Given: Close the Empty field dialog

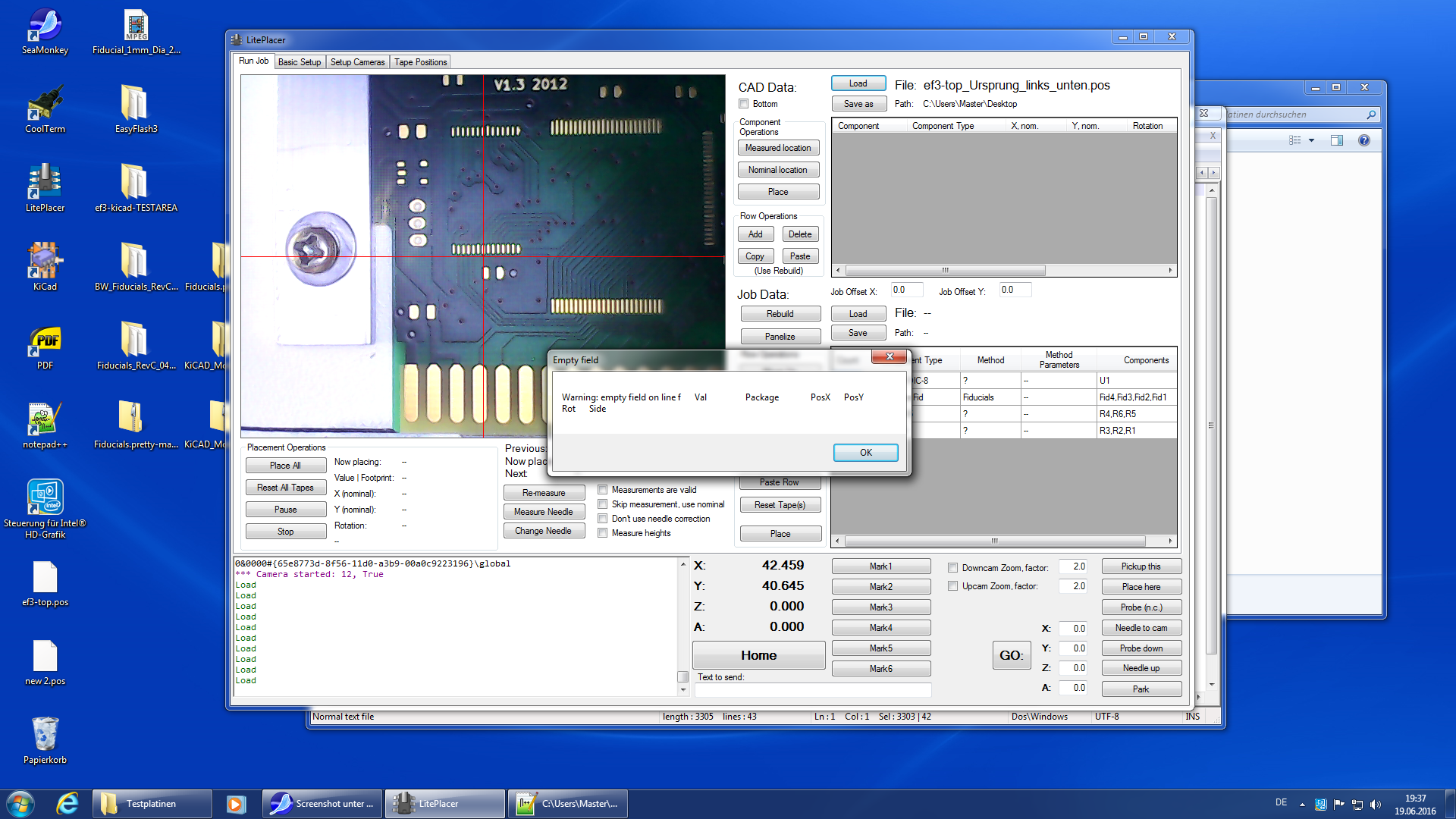Looking at the screenshot, I should point(890,356).
